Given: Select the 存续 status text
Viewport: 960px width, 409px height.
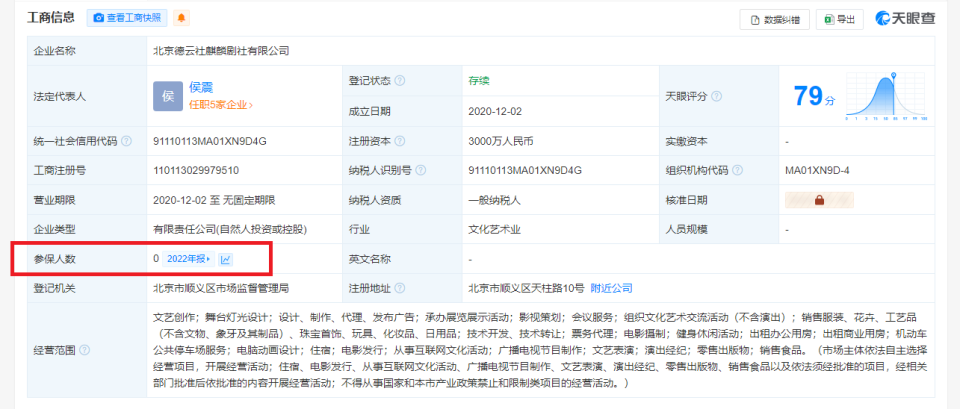Looking at the screenshot, I should click(x=479, y=81).
